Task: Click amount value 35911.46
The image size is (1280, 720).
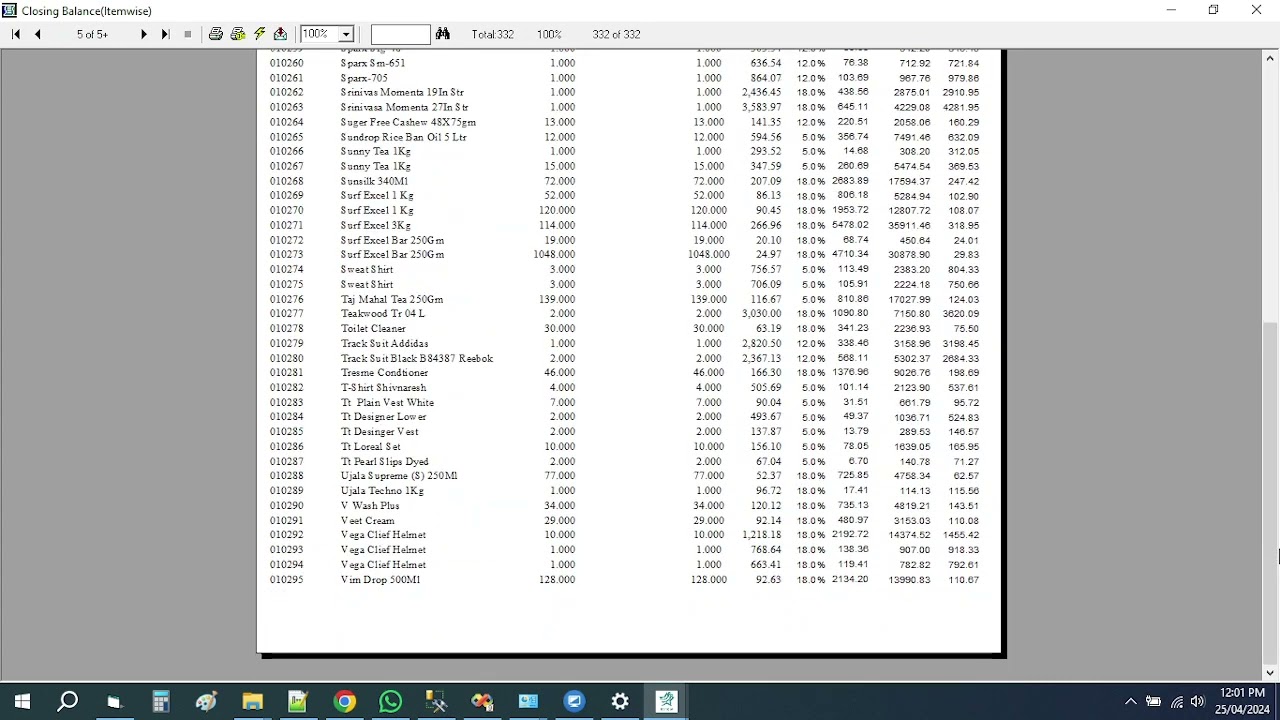Action: [x=909, y=226]
